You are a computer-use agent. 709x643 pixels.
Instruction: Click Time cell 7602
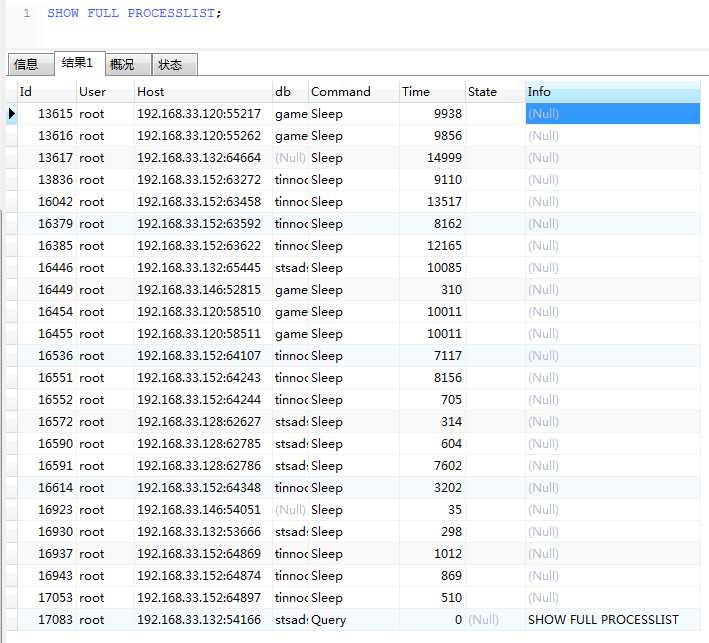tap(432, 466)
